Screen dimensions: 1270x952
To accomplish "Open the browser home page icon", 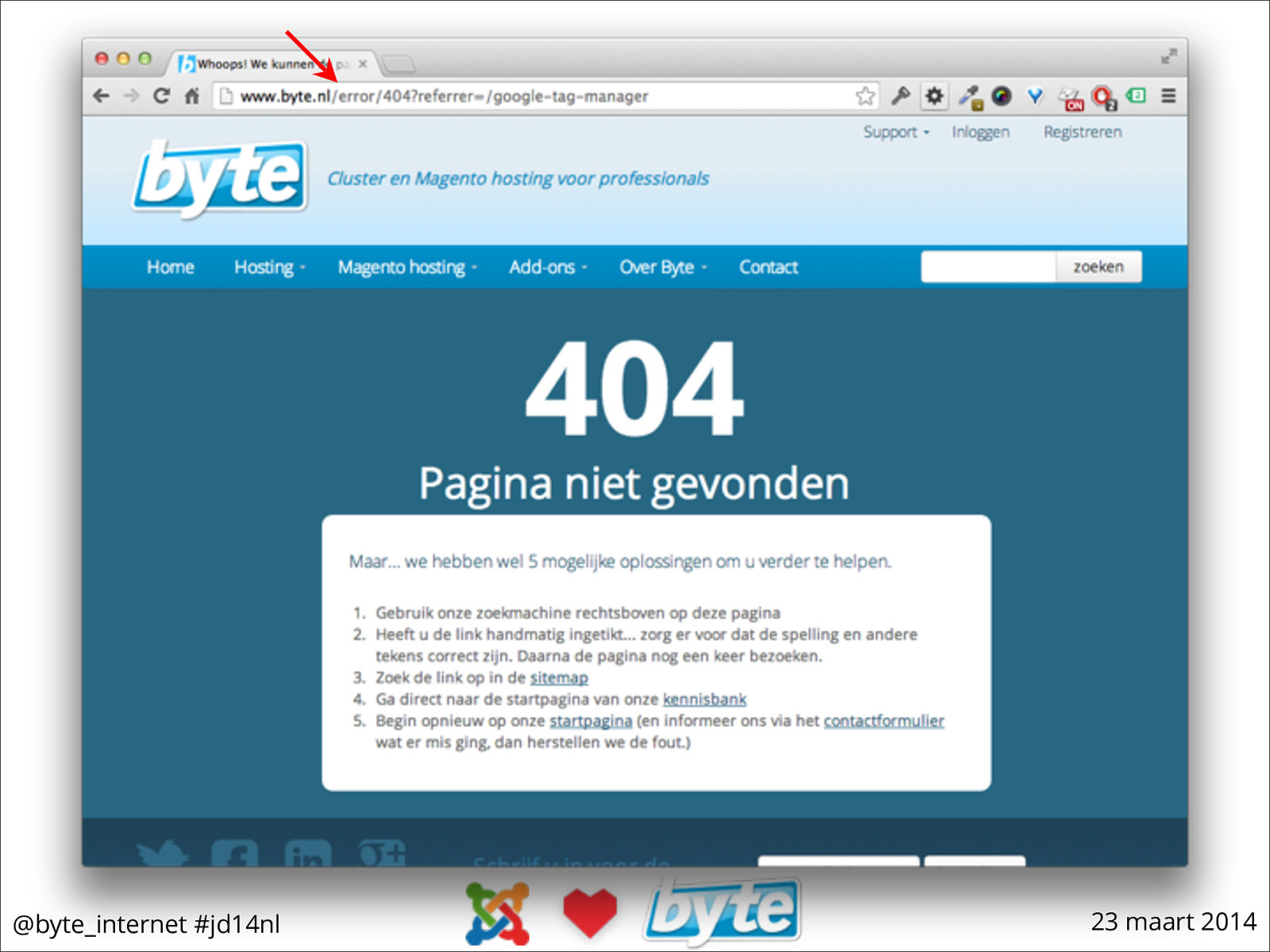I will pos(191,96).
